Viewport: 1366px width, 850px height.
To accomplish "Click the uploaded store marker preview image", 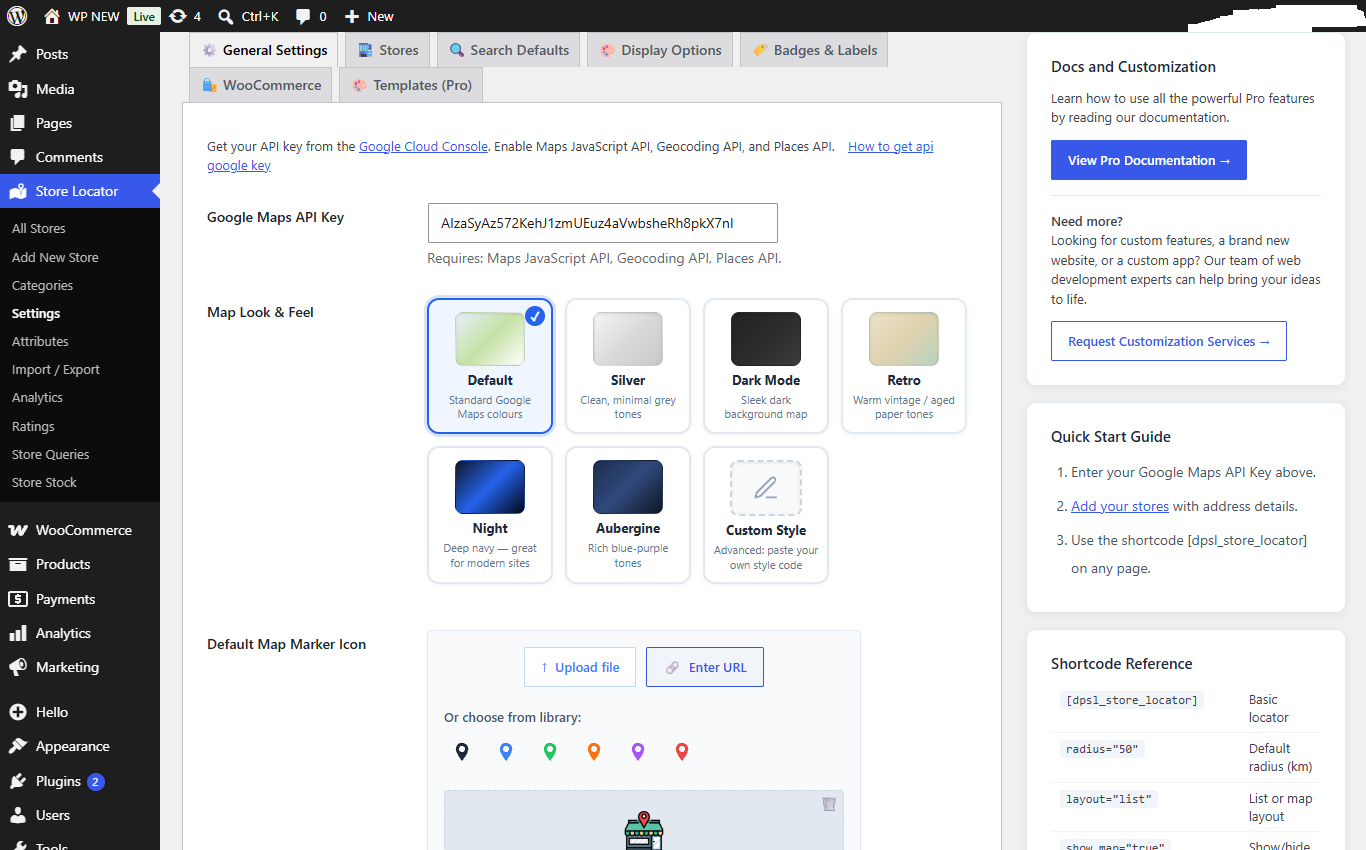I will (x=644, y=830).
